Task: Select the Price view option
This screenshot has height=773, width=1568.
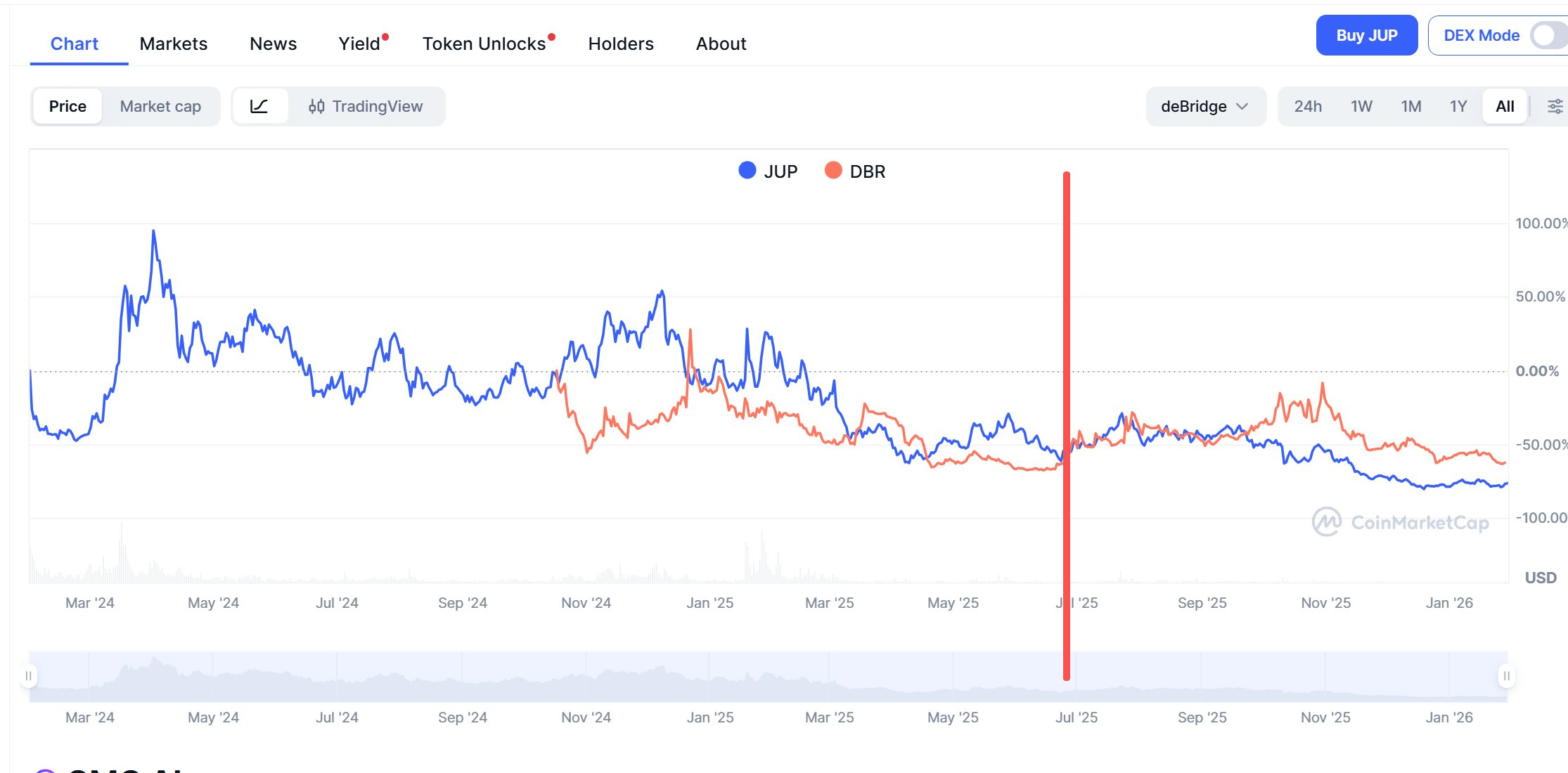Action: [68, 106]
